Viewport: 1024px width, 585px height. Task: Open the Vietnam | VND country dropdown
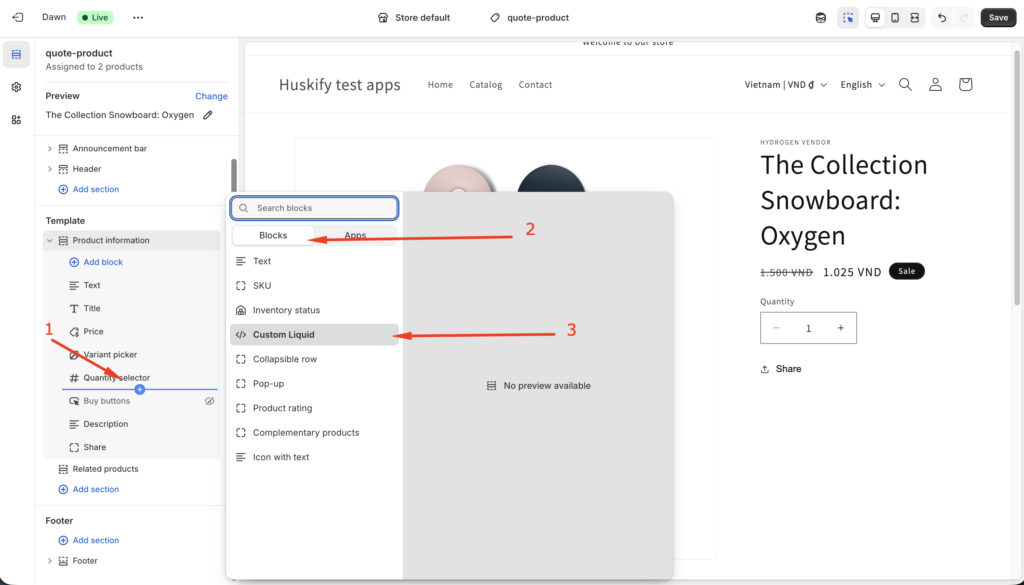tap(785, 85)
